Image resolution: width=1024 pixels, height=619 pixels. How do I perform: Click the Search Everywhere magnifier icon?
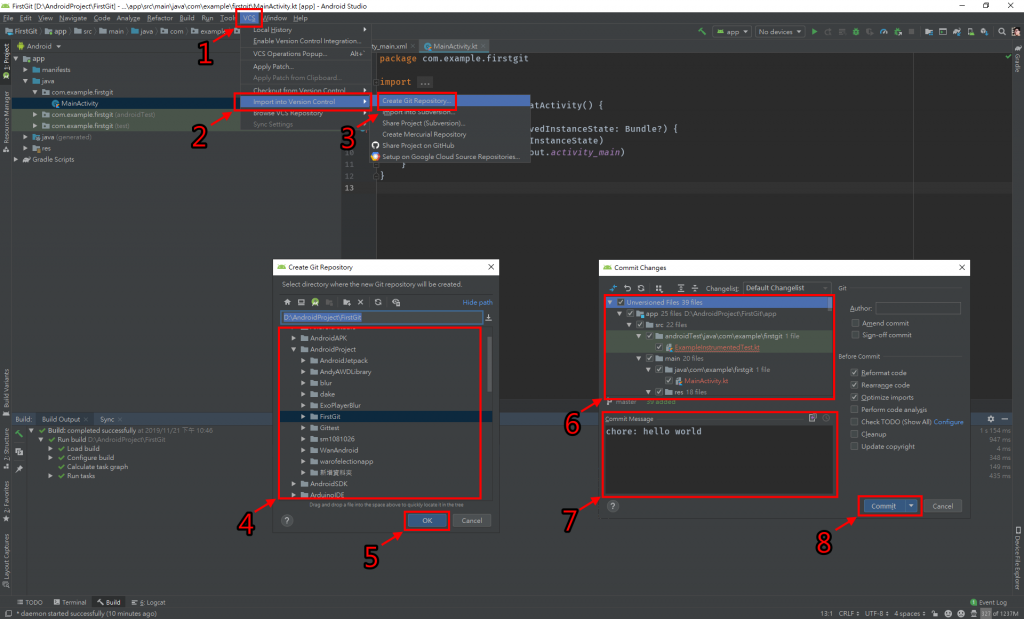pos(1002,31)
